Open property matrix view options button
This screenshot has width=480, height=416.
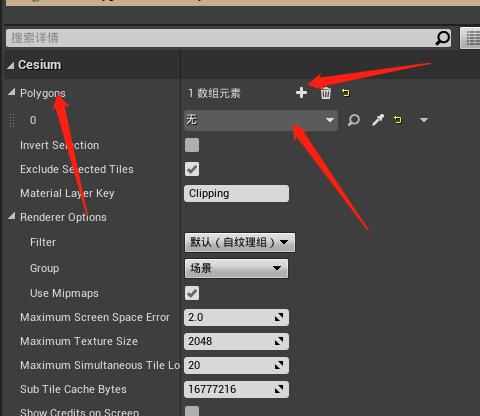click(471, 38)
